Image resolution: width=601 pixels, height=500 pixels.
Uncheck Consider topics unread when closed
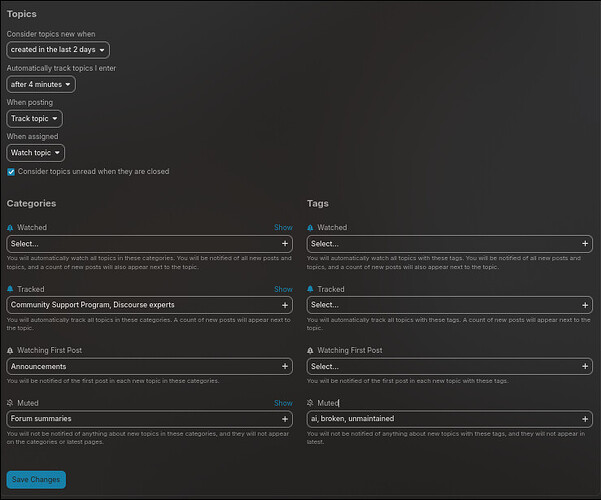click(11, 172)
